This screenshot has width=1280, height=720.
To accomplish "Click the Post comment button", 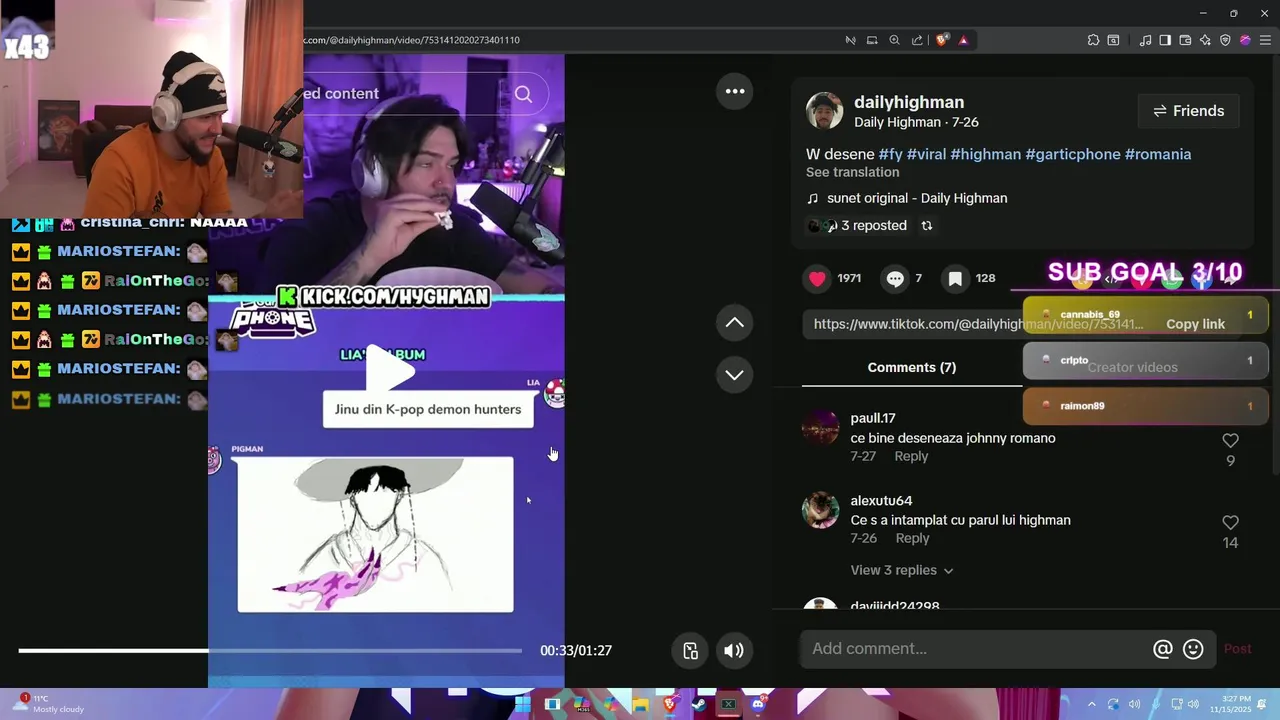I will pos(1237,649).
